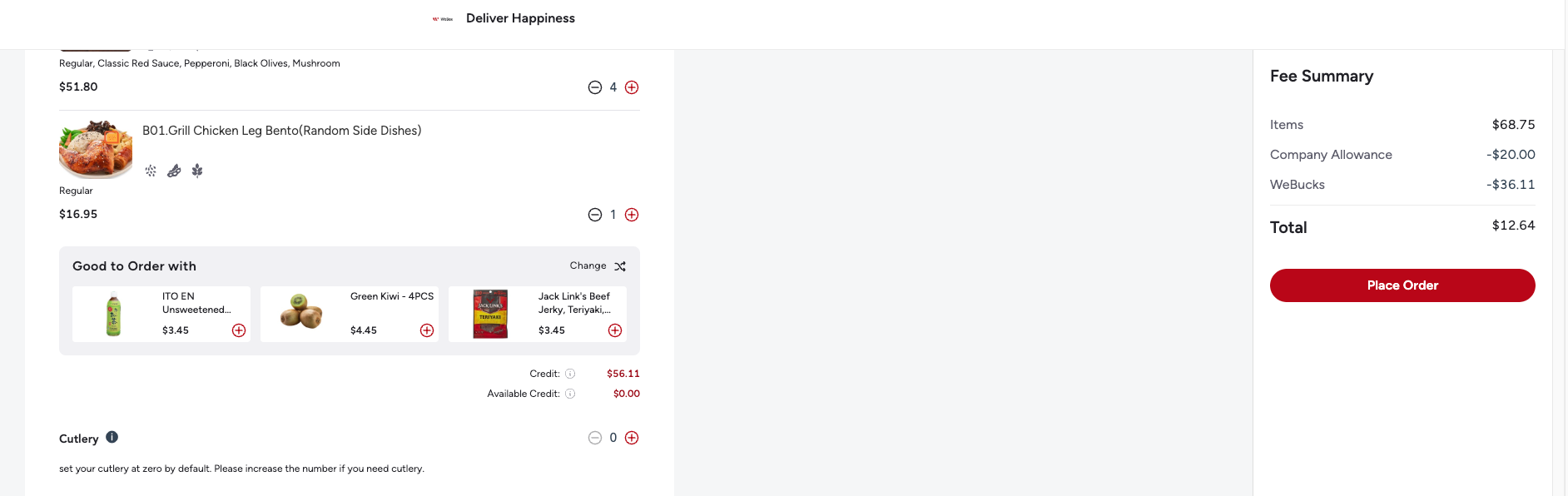Image resolution: width=1568 pixels, height=496 pixels.
Task: Increase cutlery count with plus button
Action: pyautogui.click(x=632, y=438)
